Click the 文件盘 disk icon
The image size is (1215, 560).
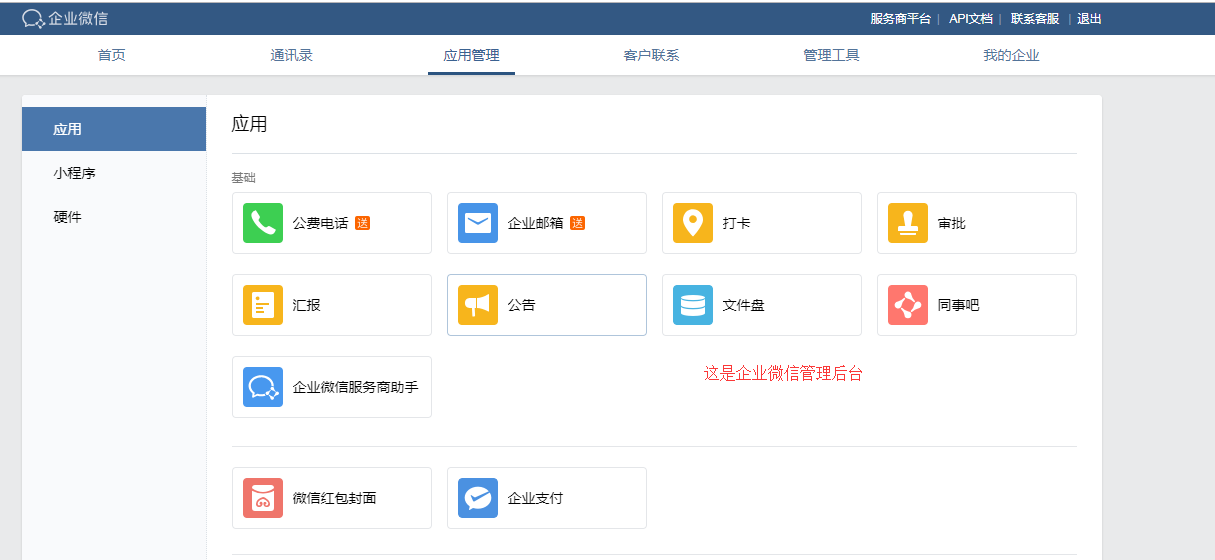click(x=693, y=305)
